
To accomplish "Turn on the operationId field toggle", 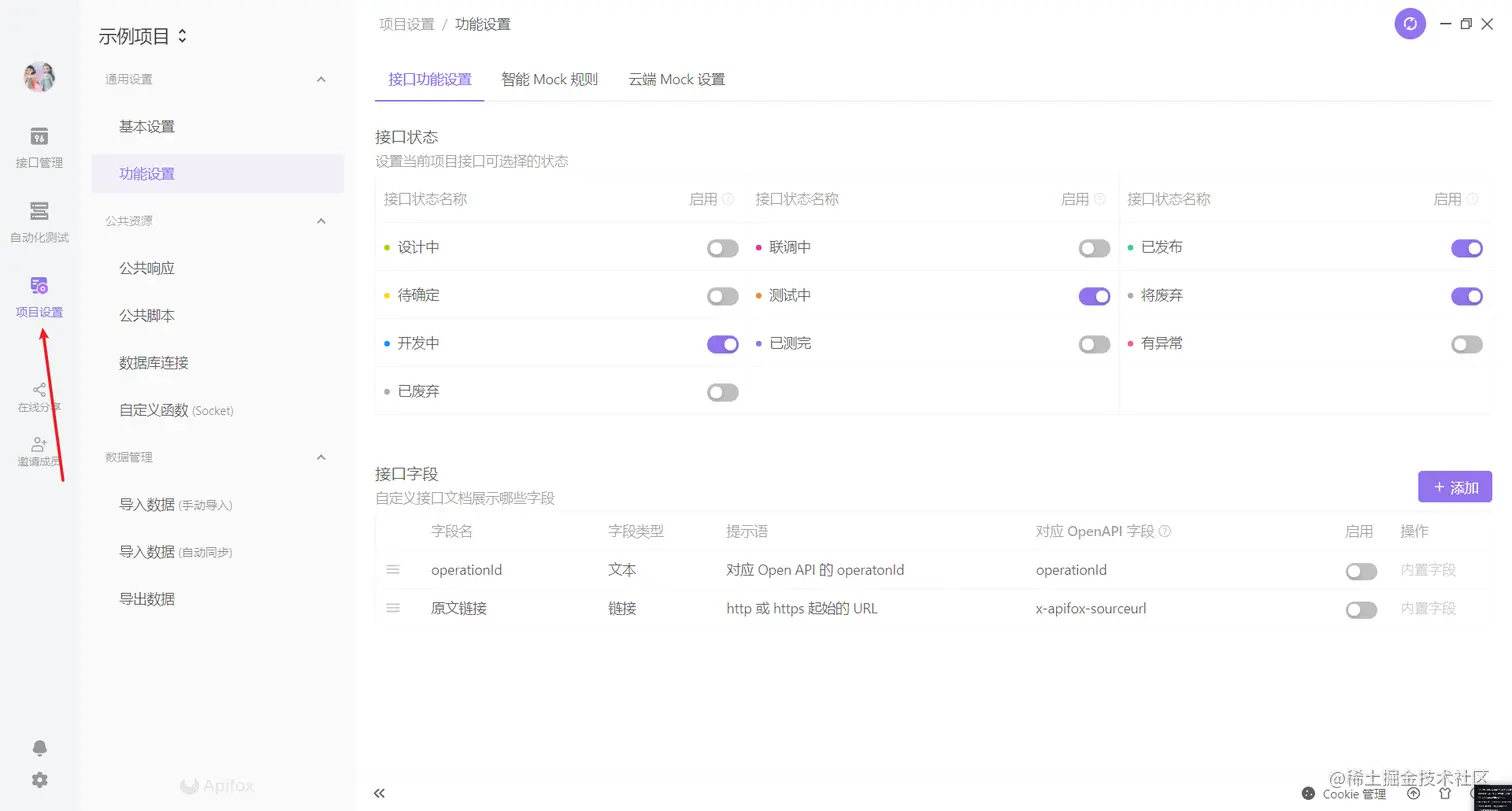I will coord(1361,571).
